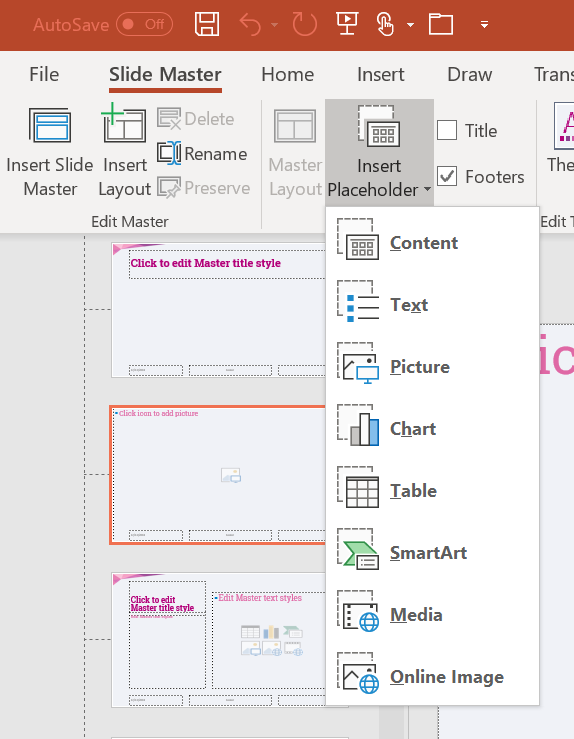Switch to the Draw tab

tap(469, 74)
